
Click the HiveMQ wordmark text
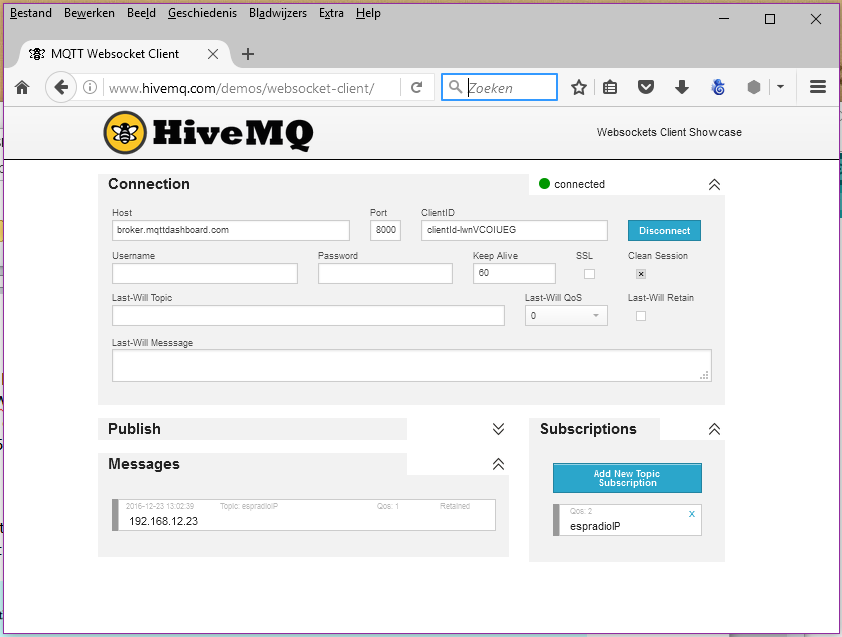(233, 133)
